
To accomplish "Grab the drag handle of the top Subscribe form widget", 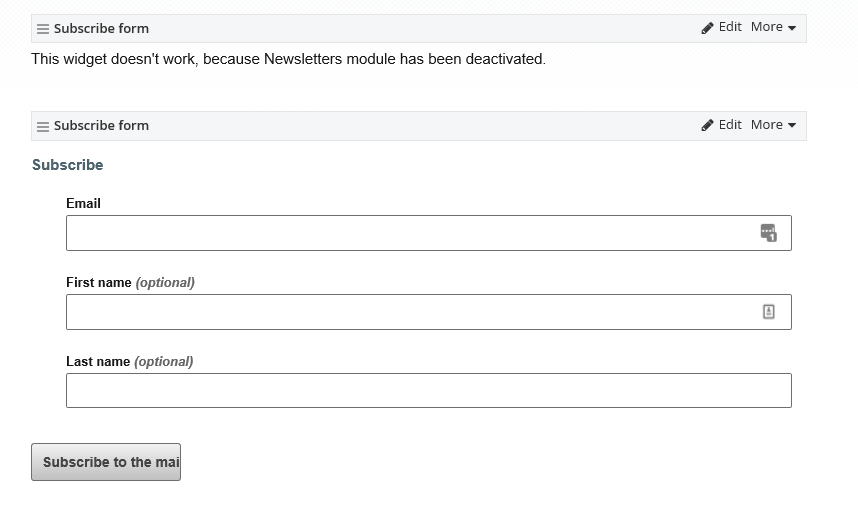I will click(43, 29).
